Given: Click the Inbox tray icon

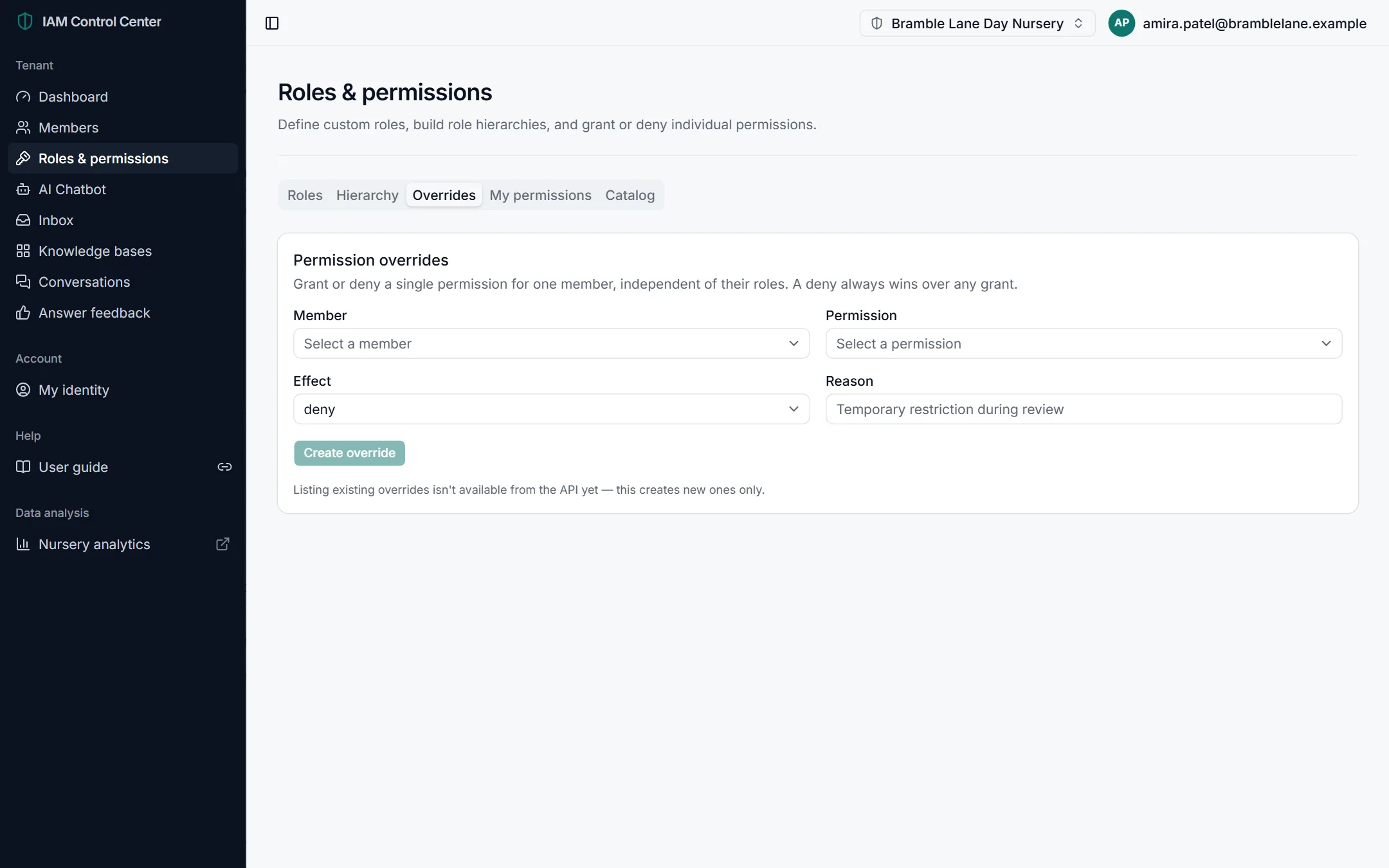Looking at the screenshot, I should pyautogui.click(x=23, y=220).
